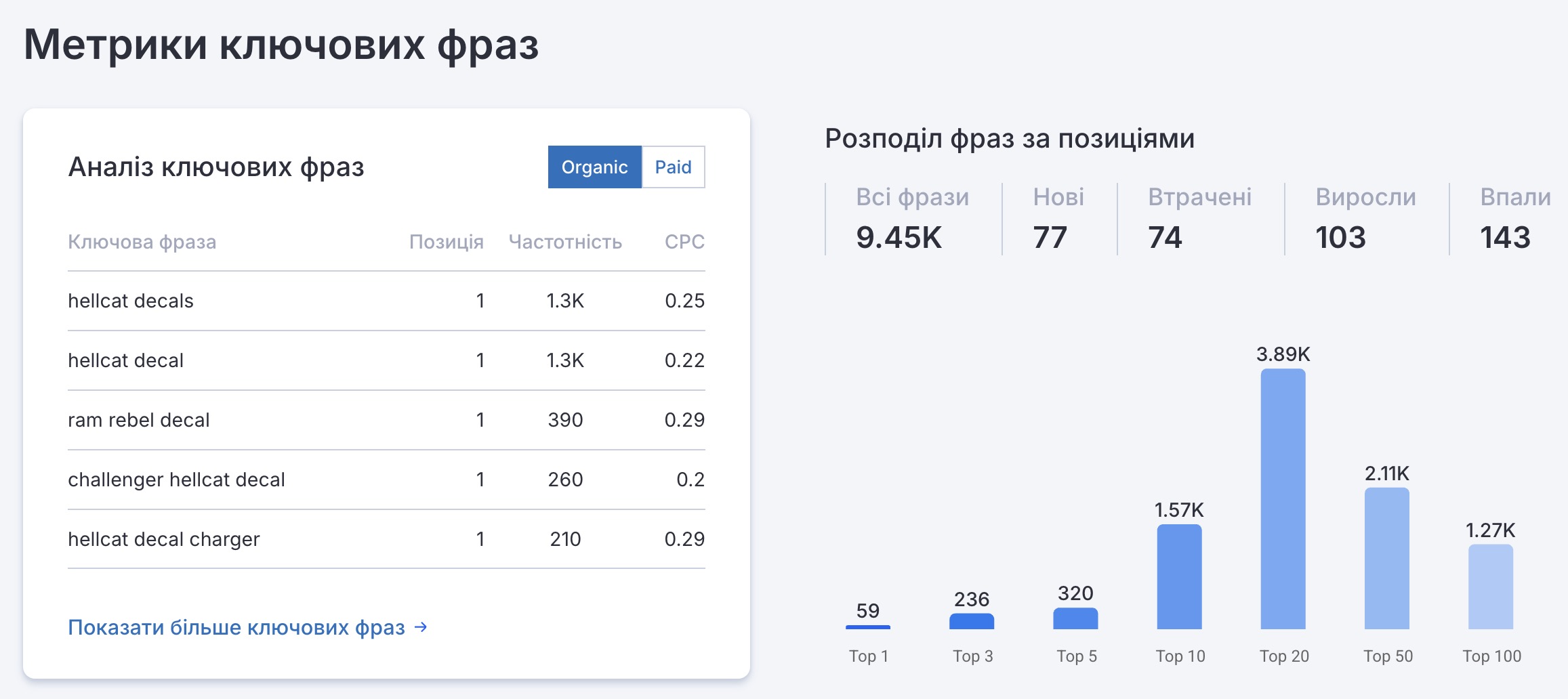Select the tallest Top 20 bar
This screenshot has height=699, width=1568.
(1283, 499)
